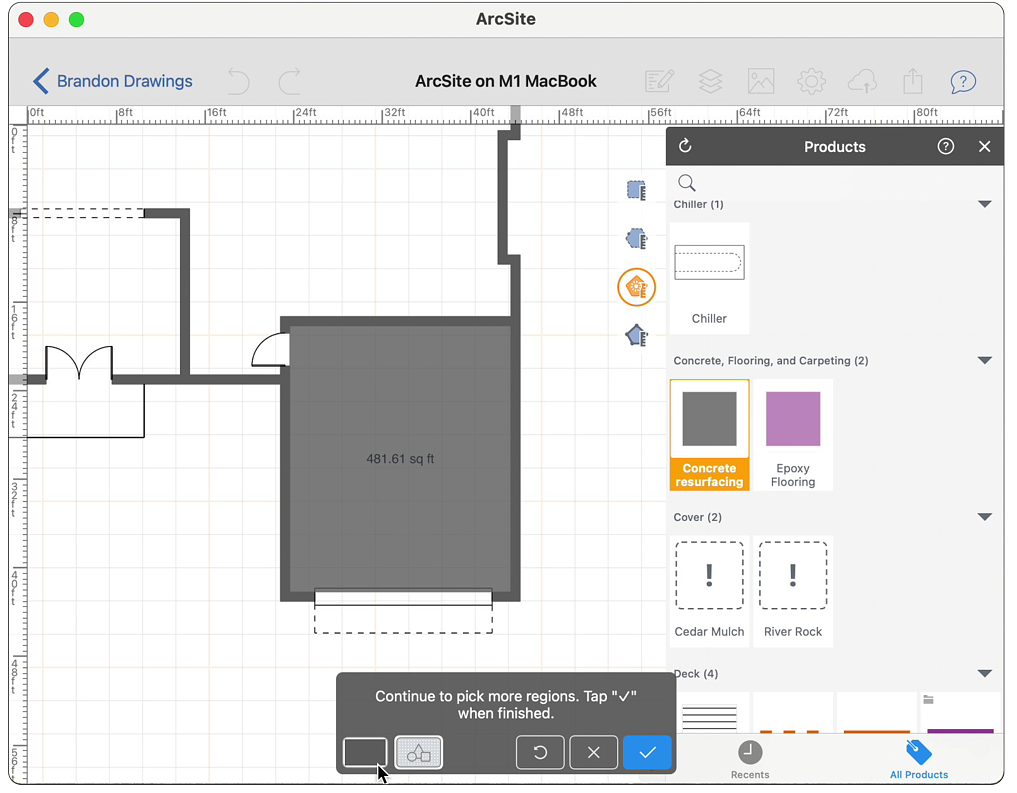This screenshot has width=1017, height=793.
Task: Click the 481.61 sq ft area label
Action: (400, 458)
